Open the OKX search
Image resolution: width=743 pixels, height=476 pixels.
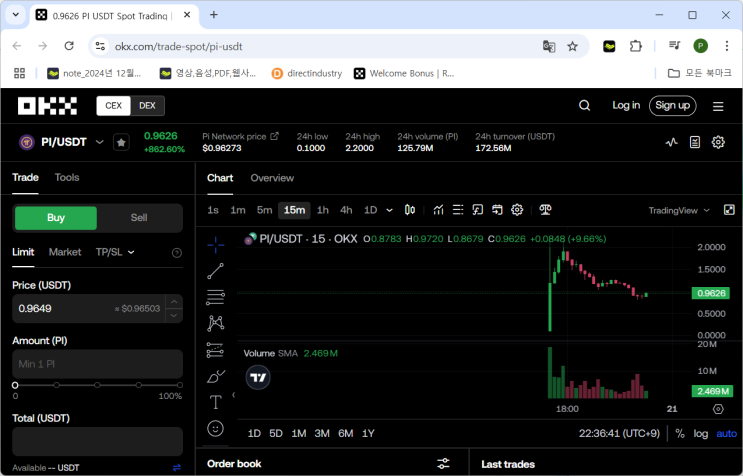click(x=585, y=105)
